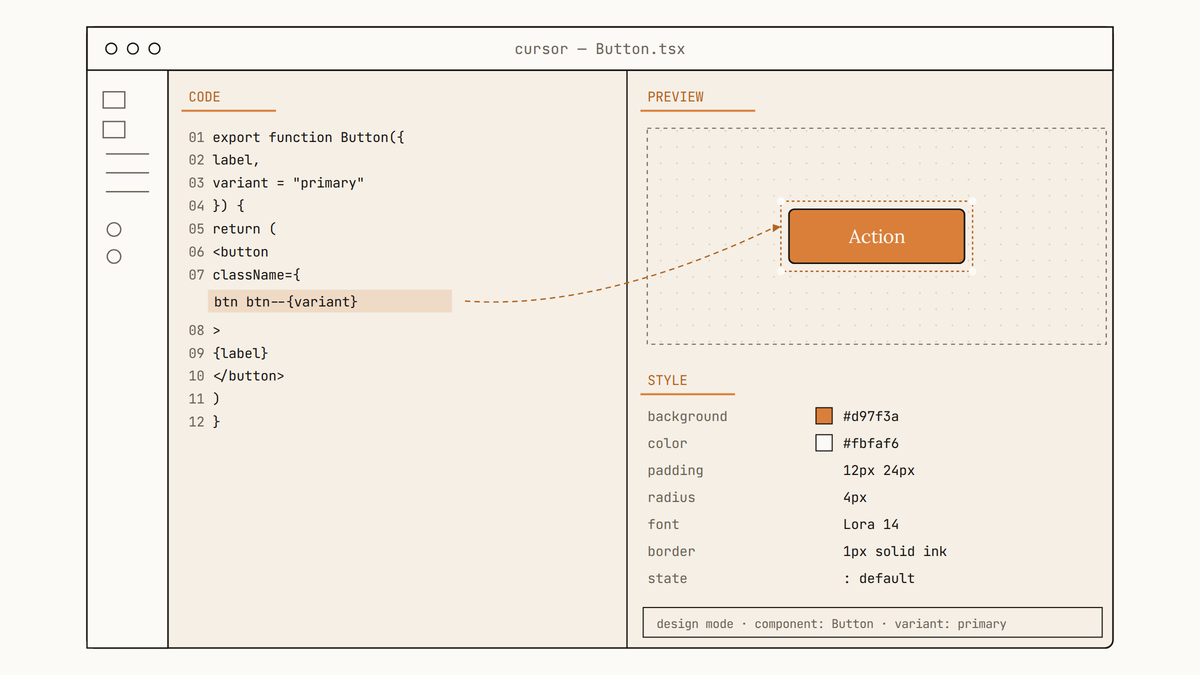Screen dimensions: 1200x675
Task: Select the lower circle icon in sidebar
Action: 114,257
